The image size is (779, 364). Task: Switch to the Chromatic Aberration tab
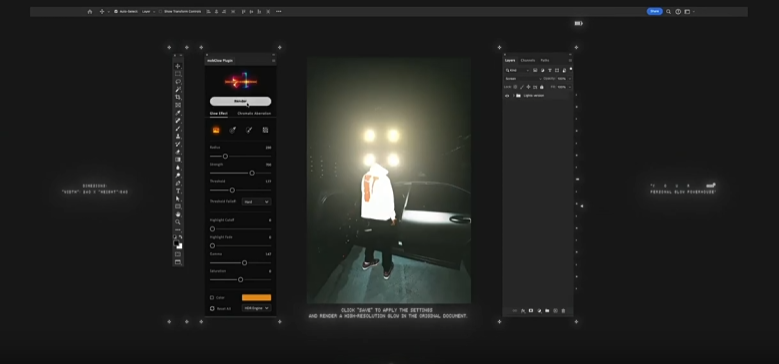(254, 113)
